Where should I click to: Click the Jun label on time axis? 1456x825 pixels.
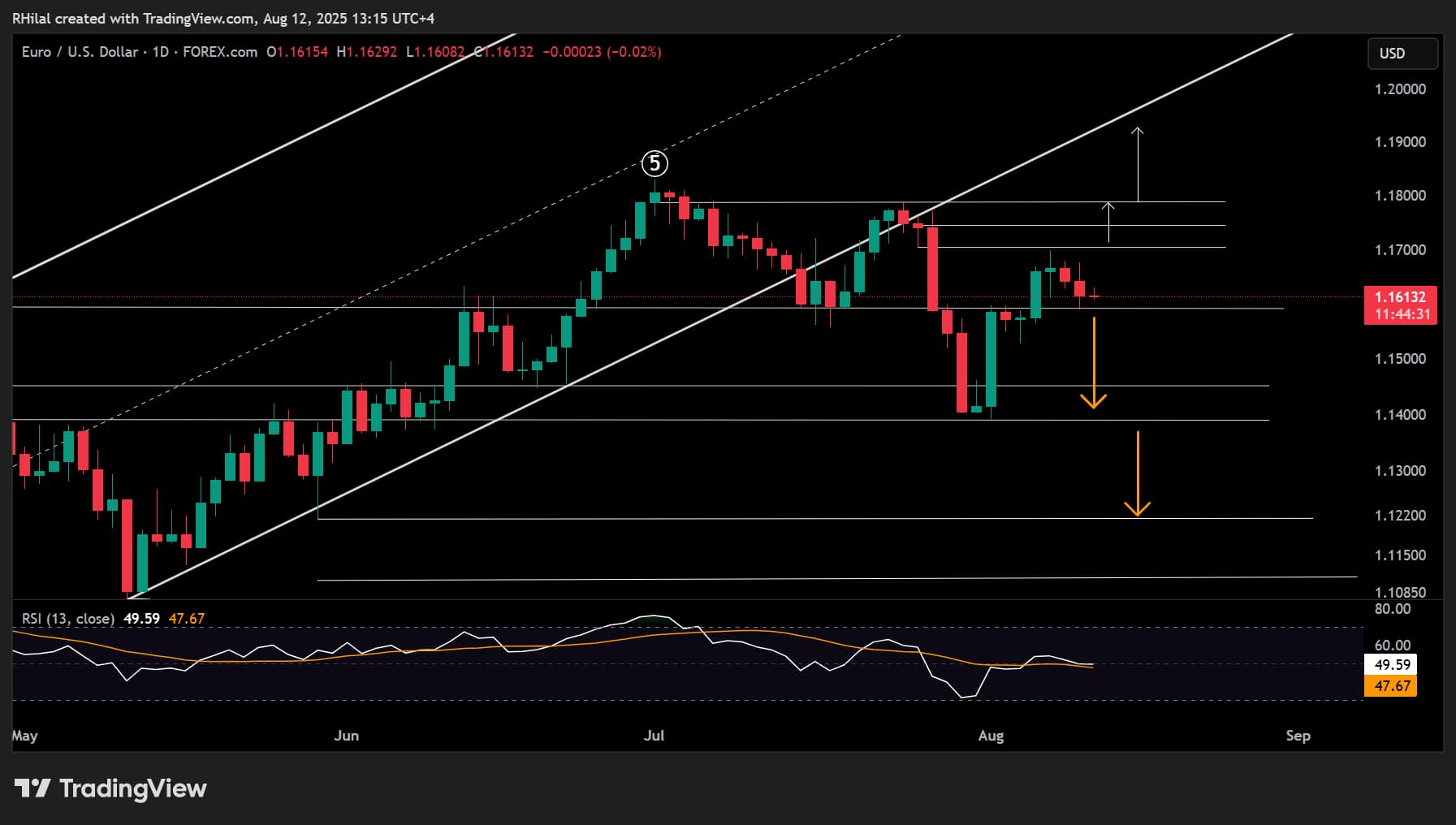pyautogui.click(x=346, y=736)
